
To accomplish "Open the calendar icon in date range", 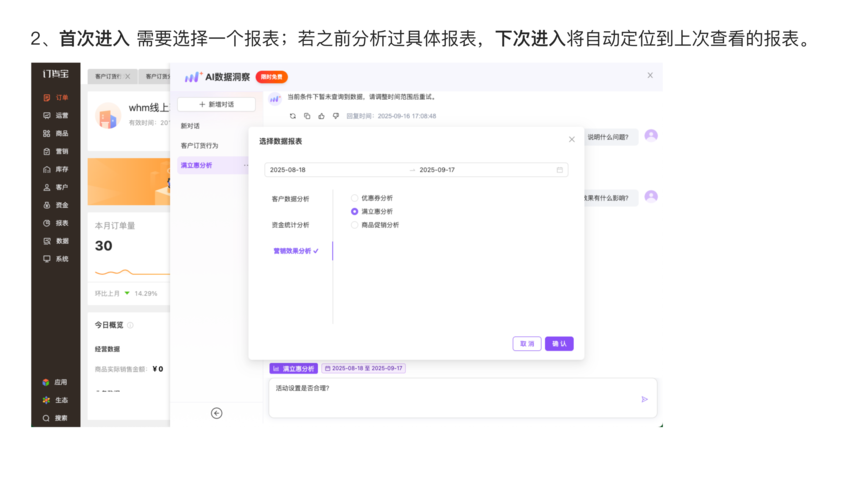I will (560, 170).
